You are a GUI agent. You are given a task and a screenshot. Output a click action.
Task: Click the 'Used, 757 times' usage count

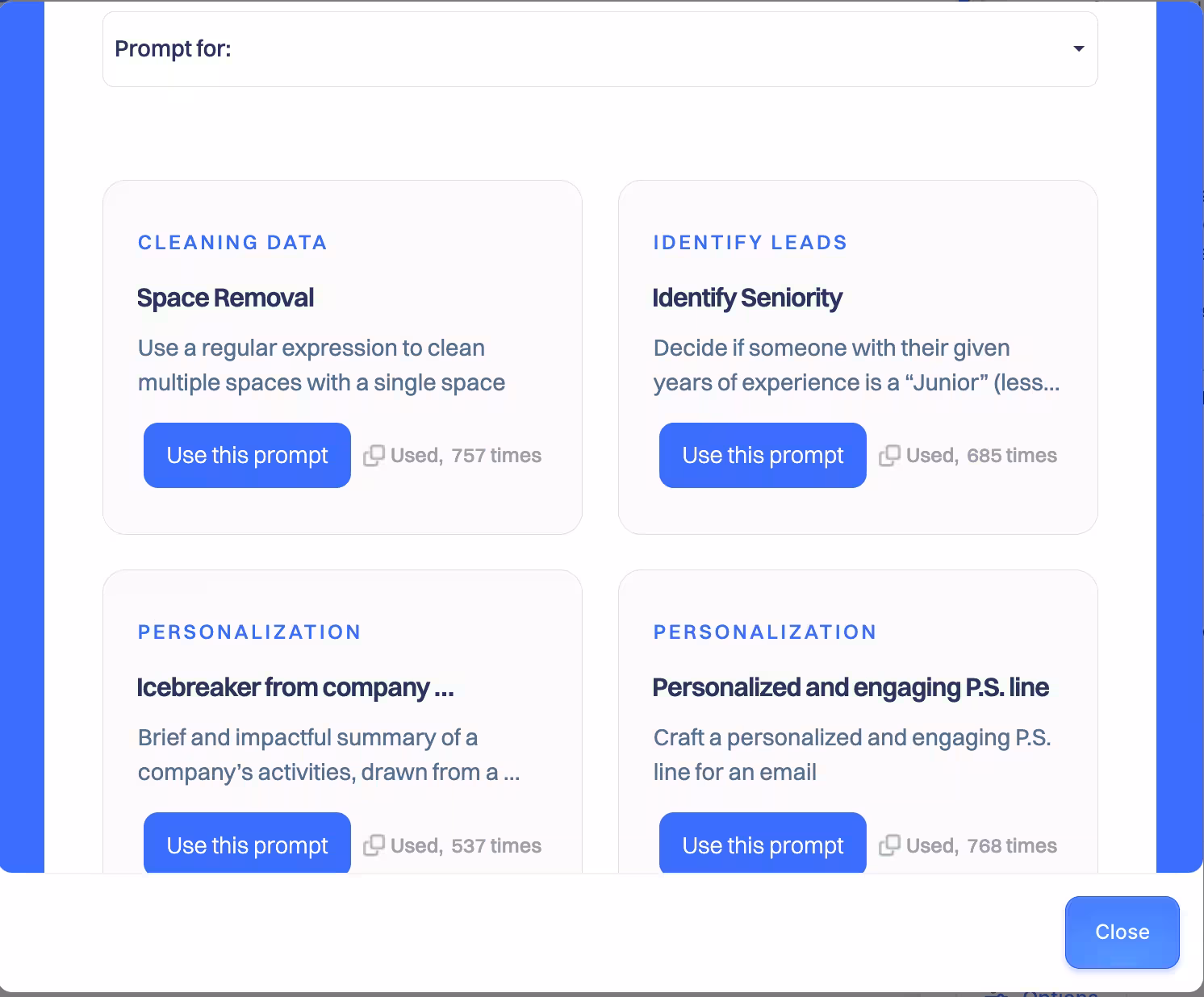[x=466, y=456]
